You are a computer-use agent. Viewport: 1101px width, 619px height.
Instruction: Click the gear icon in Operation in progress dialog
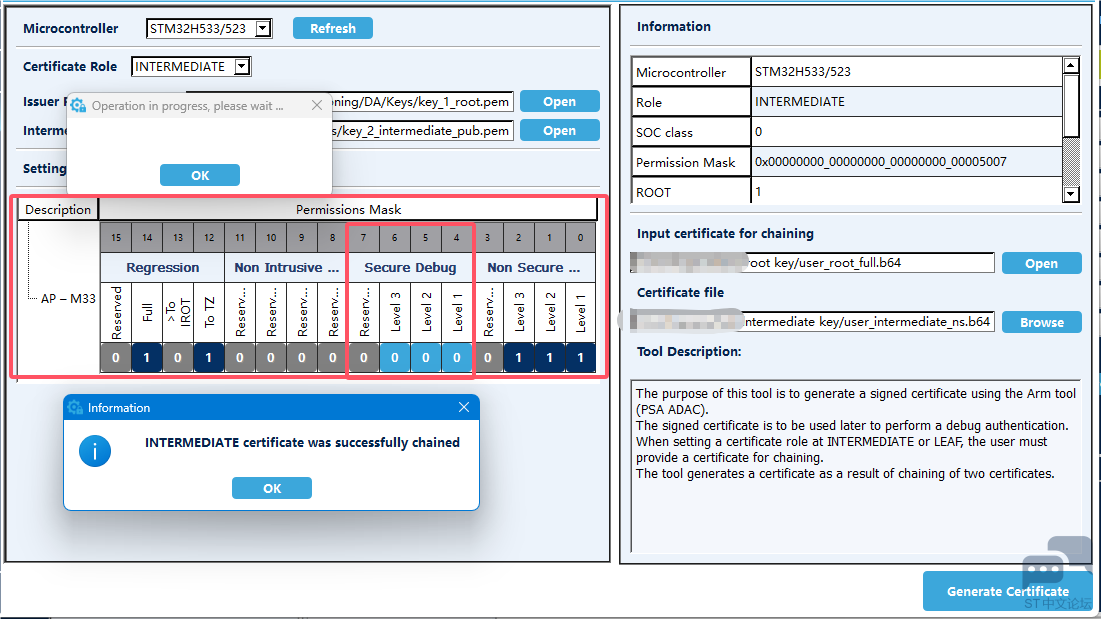coord(78,105)
